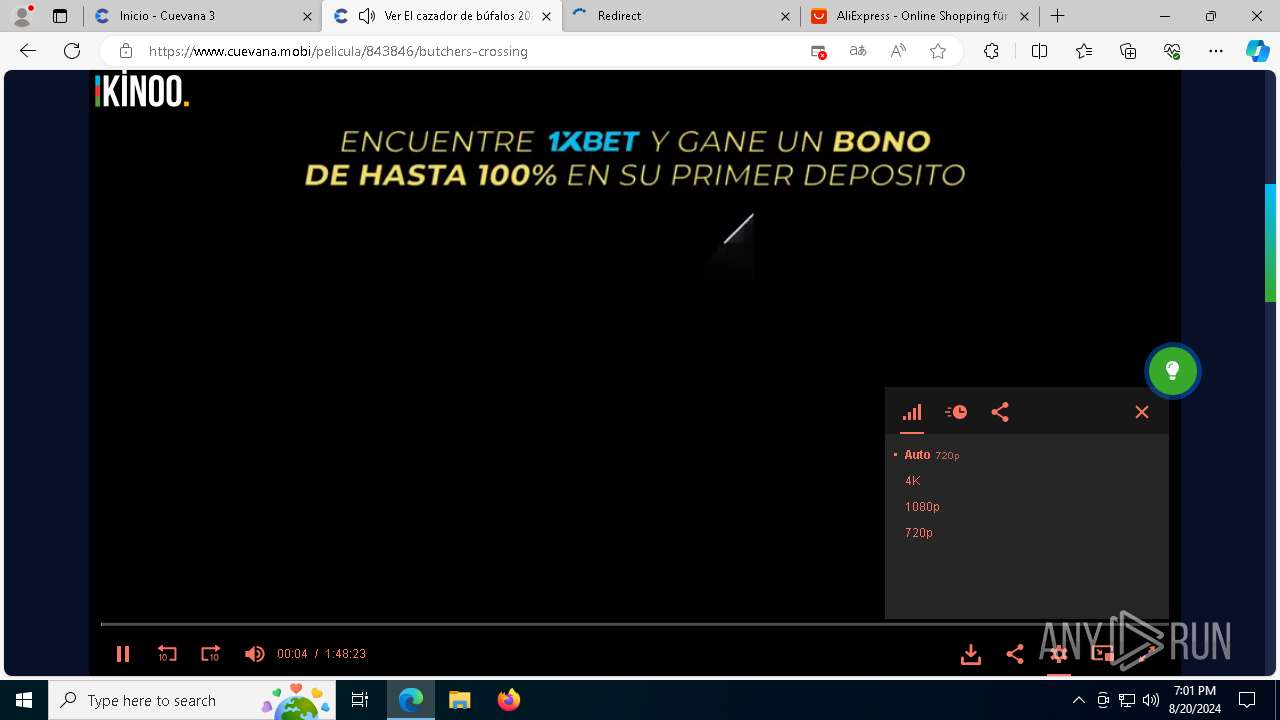Close the player settings panel
This screenshot has height=720, width=1280.
1142,412
